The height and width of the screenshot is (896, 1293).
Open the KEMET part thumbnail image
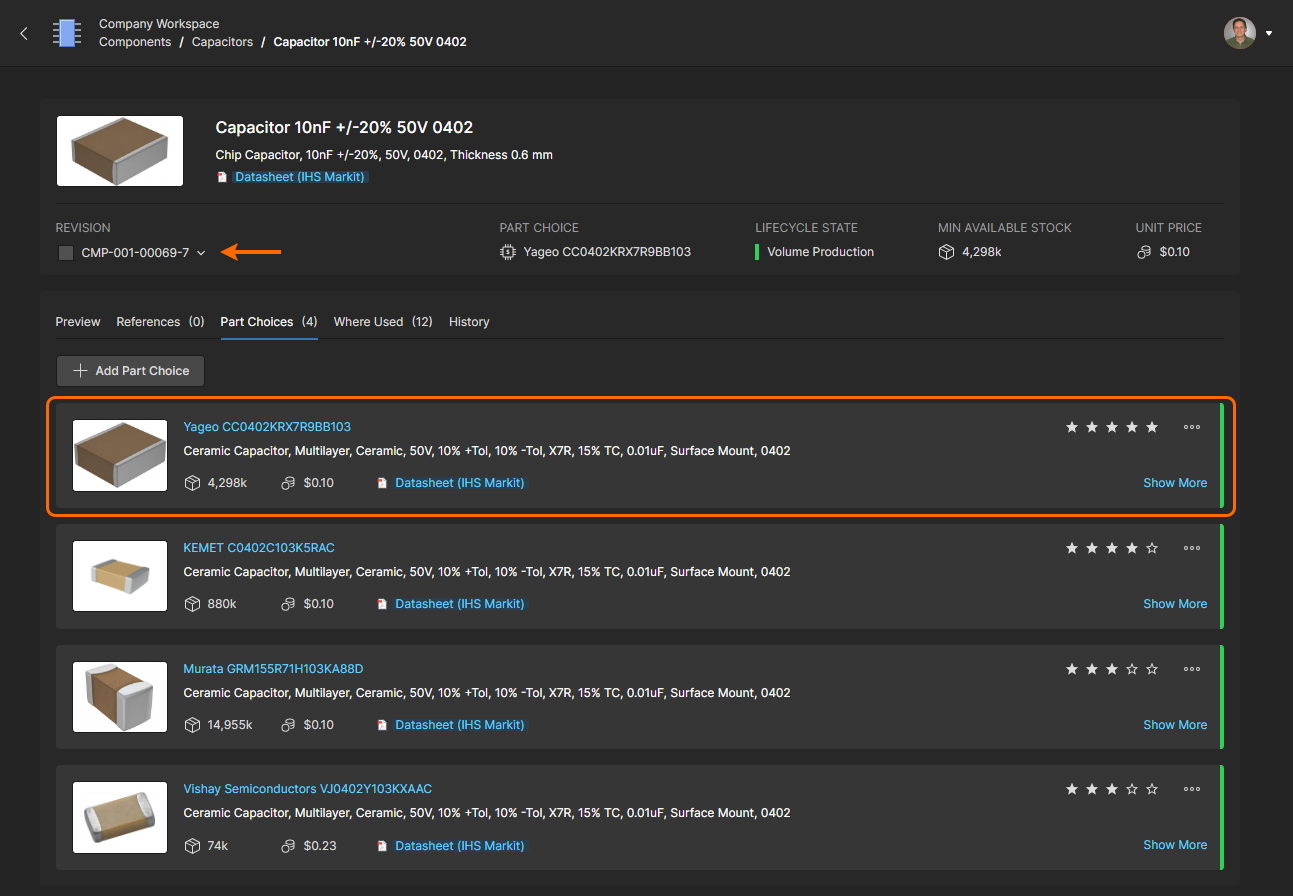pyautogui.click(x=120, y=576)
